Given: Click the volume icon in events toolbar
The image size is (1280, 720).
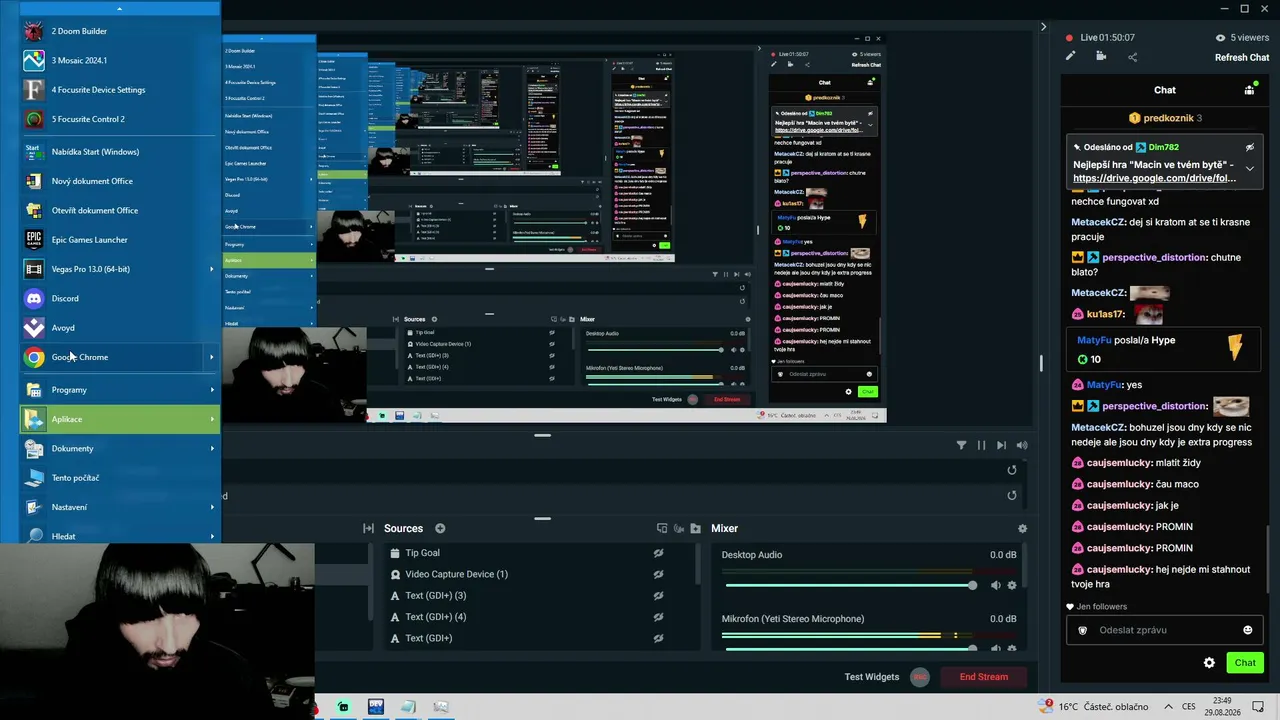Looking at the screenshot, I should click(1022, 445).
